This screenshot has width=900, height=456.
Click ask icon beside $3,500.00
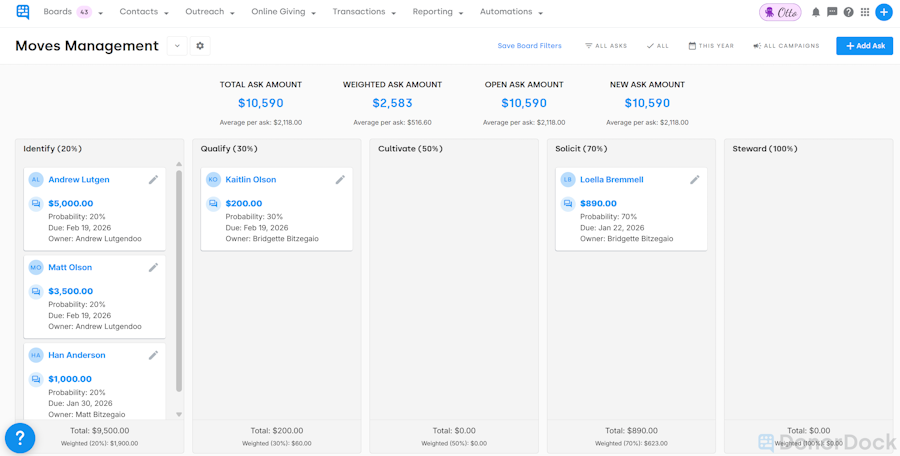tap(36, 291)
